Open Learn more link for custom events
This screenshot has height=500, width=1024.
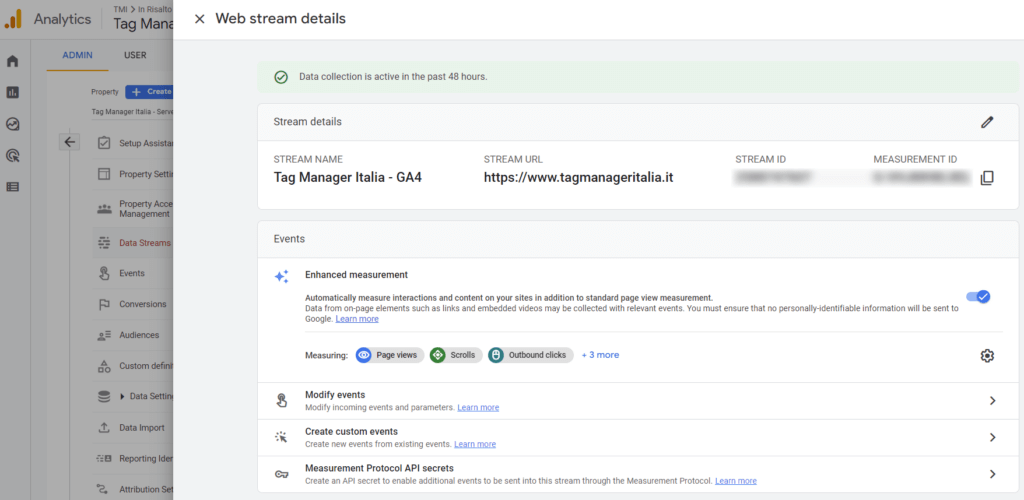[x=475, y=444]
